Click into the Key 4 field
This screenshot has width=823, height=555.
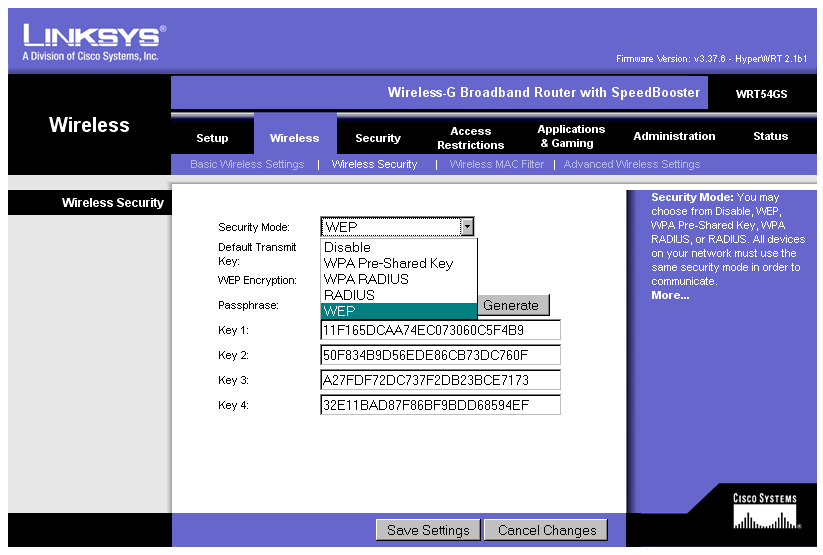(440, 405)
